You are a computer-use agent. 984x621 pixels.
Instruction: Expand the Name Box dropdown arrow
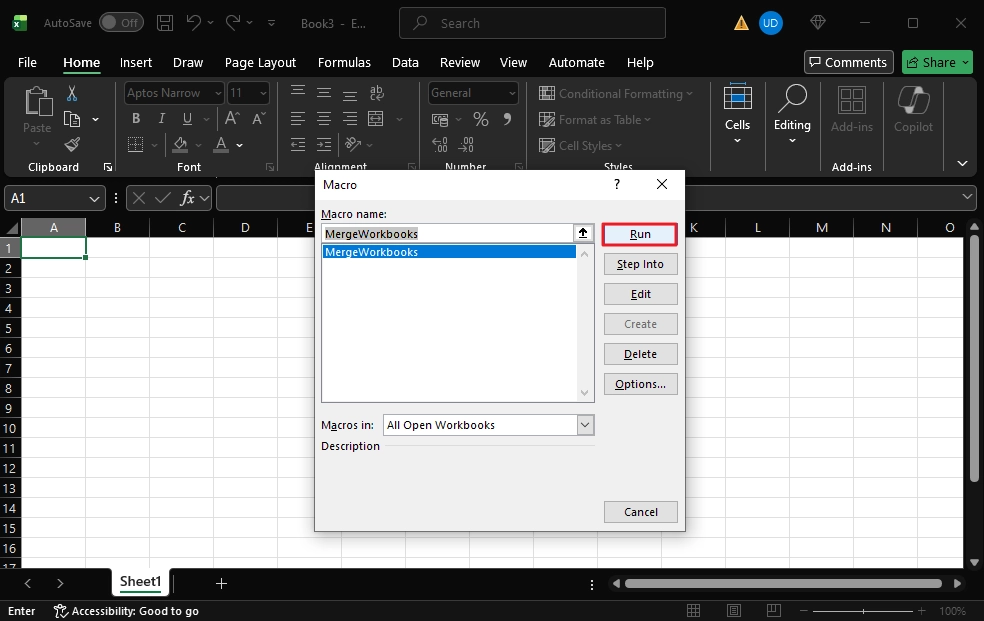click(95, 199)
